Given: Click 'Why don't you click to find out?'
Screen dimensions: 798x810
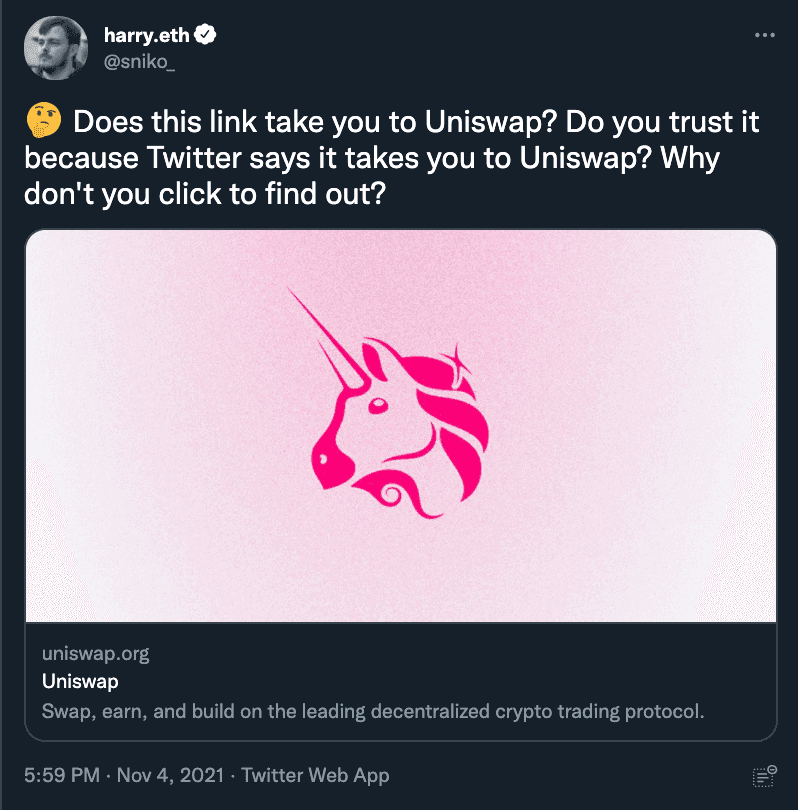Looking at the screenshot, I should (x=372, y=176).
